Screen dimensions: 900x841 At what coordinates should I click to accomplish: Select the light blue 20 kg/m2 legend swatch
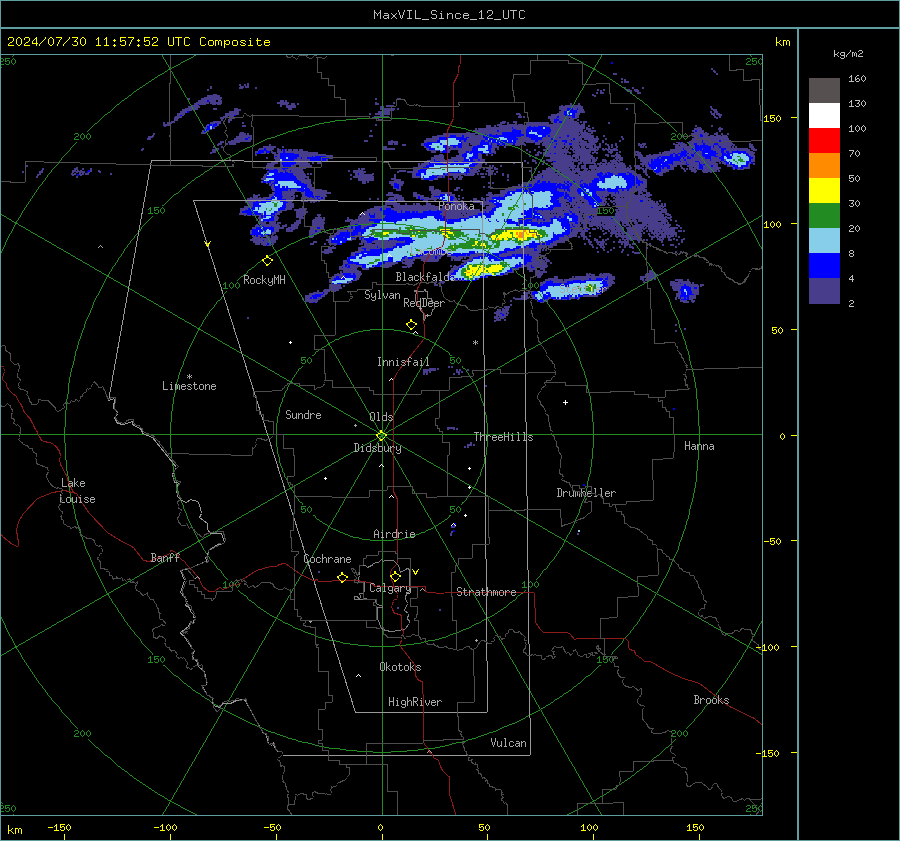[x=824, y=241]
